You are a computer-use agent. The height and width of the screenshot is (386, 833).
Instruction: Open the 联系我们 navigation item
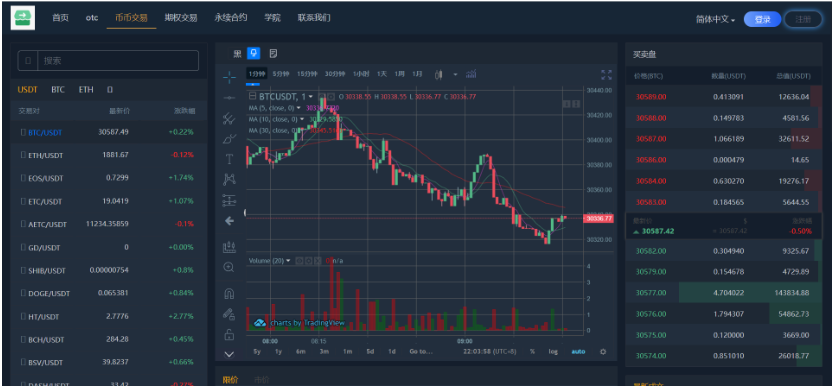(x=314, y=18)
